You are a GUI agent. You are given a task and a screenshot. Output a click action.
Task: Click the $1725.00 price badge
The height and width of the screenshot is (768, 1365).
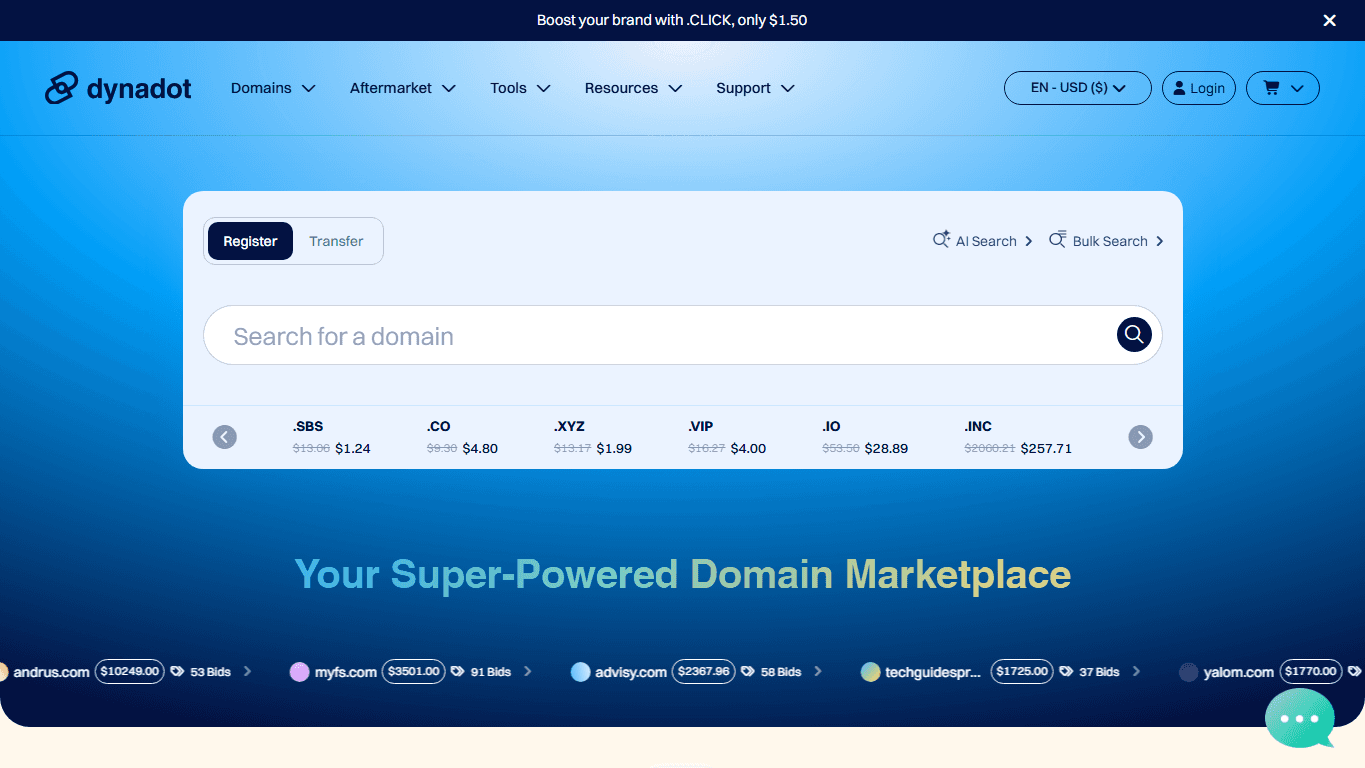[x=1023, y=671]
